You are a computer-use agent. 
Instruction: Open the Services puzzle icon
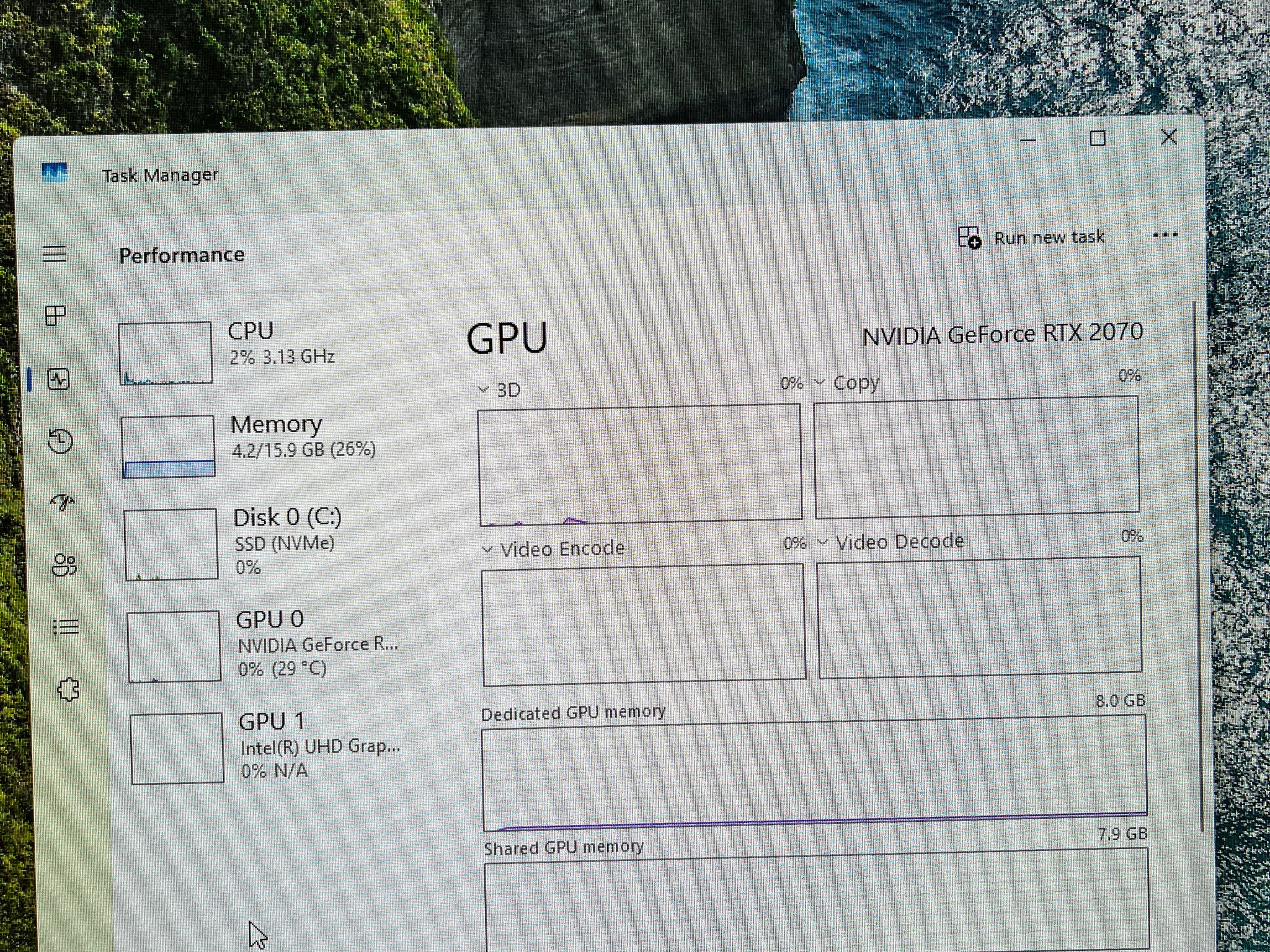tap(68, 689)
